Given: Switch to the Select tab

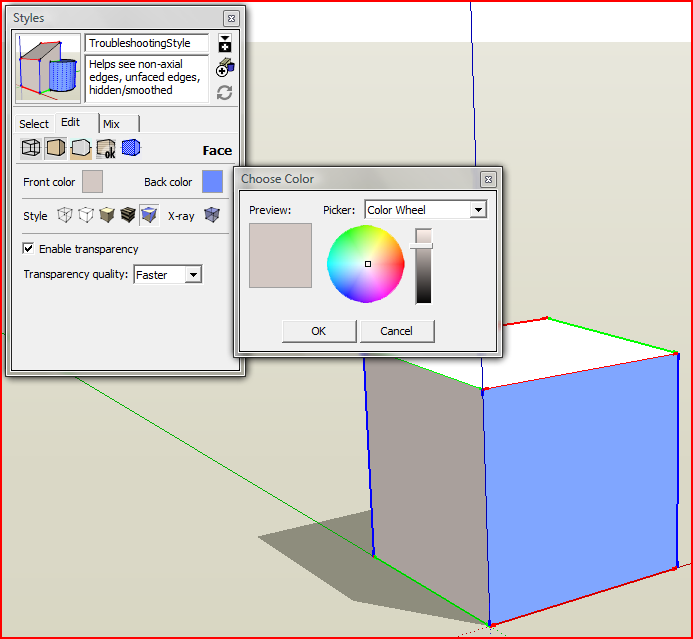Looking at the screenshot, I should (34, 124).
